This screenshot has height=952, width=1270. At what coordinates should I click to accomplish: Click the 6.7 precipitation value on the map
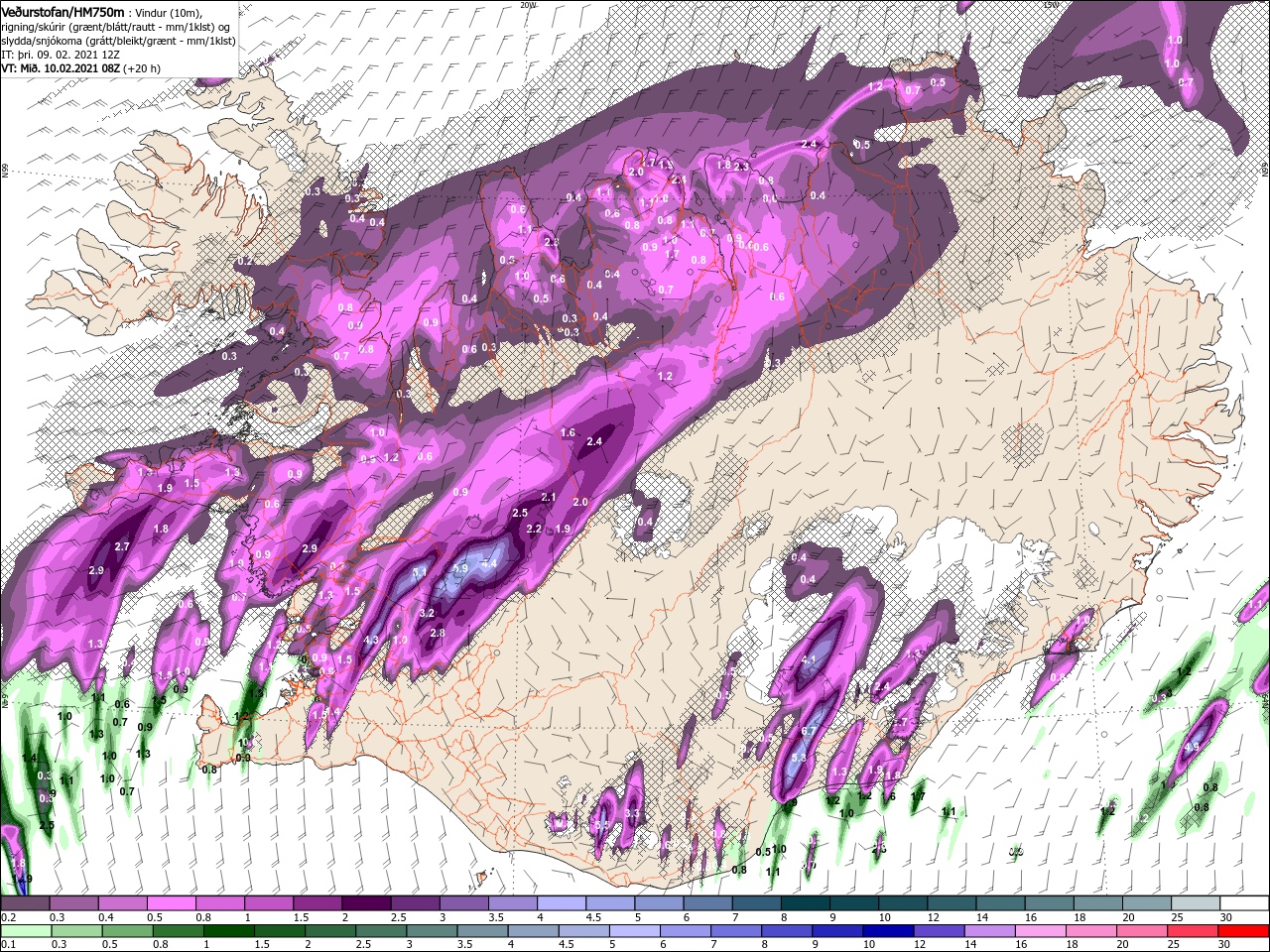(x=808, y=731)
